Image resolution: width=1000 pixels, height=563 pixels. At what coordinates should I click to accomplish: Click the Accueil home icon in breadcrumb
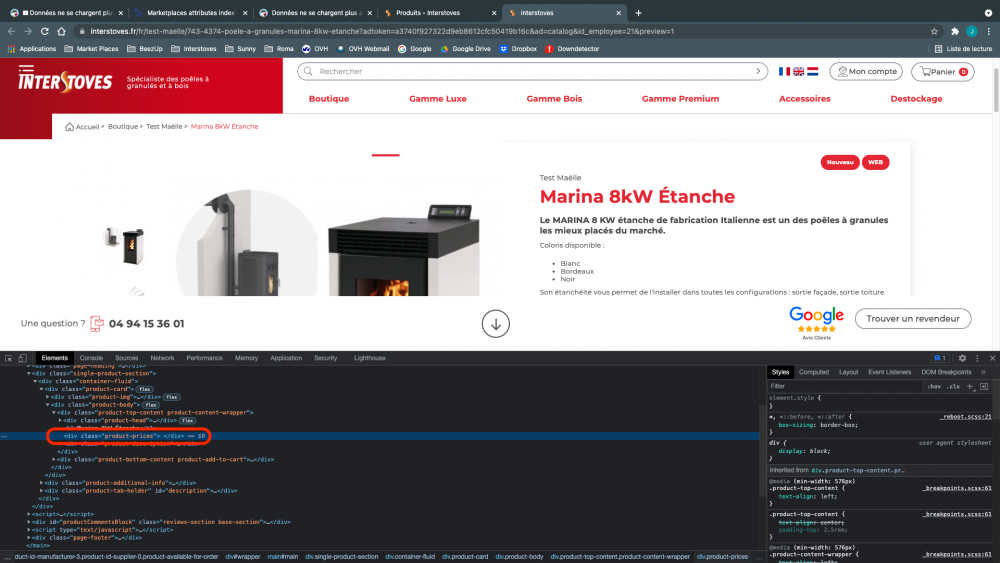click(70, 127)
